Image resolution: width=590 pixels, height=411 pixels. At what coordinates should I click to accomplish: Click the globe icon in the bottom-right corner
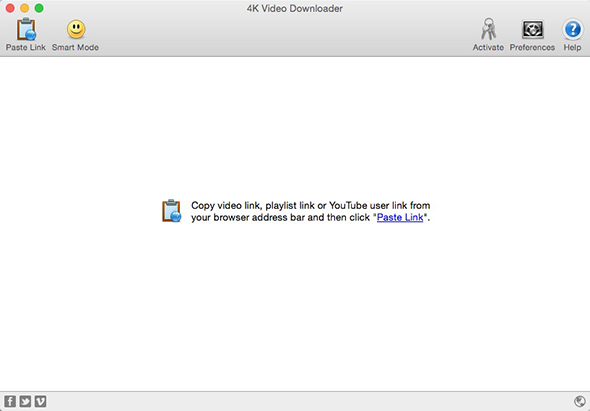580,401
